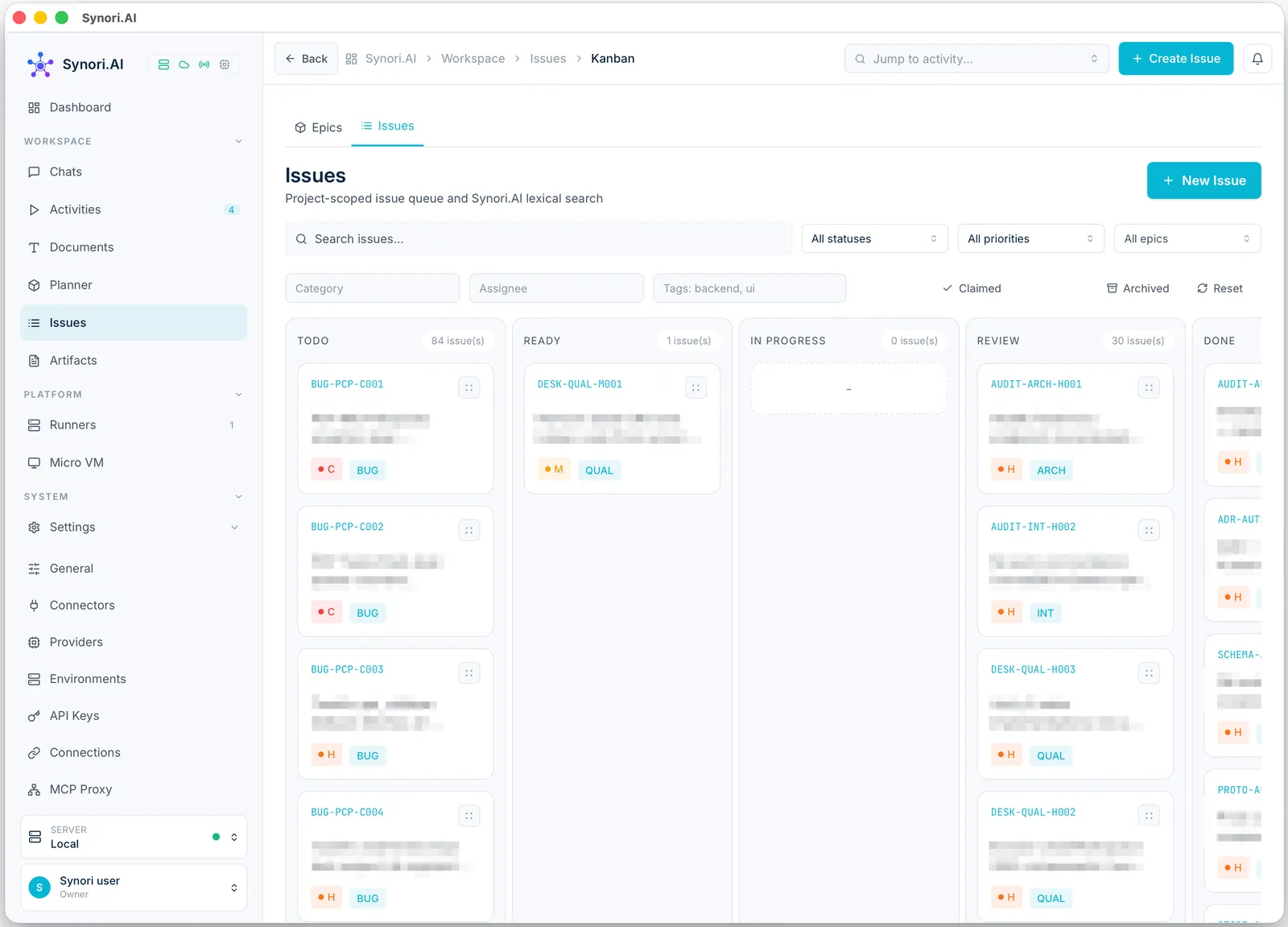The height and width of the screenshot is (927, 1288).
Task: Open drag handle menu on BUG-PCP-C001 card
Action: click(x=469, y=388)
